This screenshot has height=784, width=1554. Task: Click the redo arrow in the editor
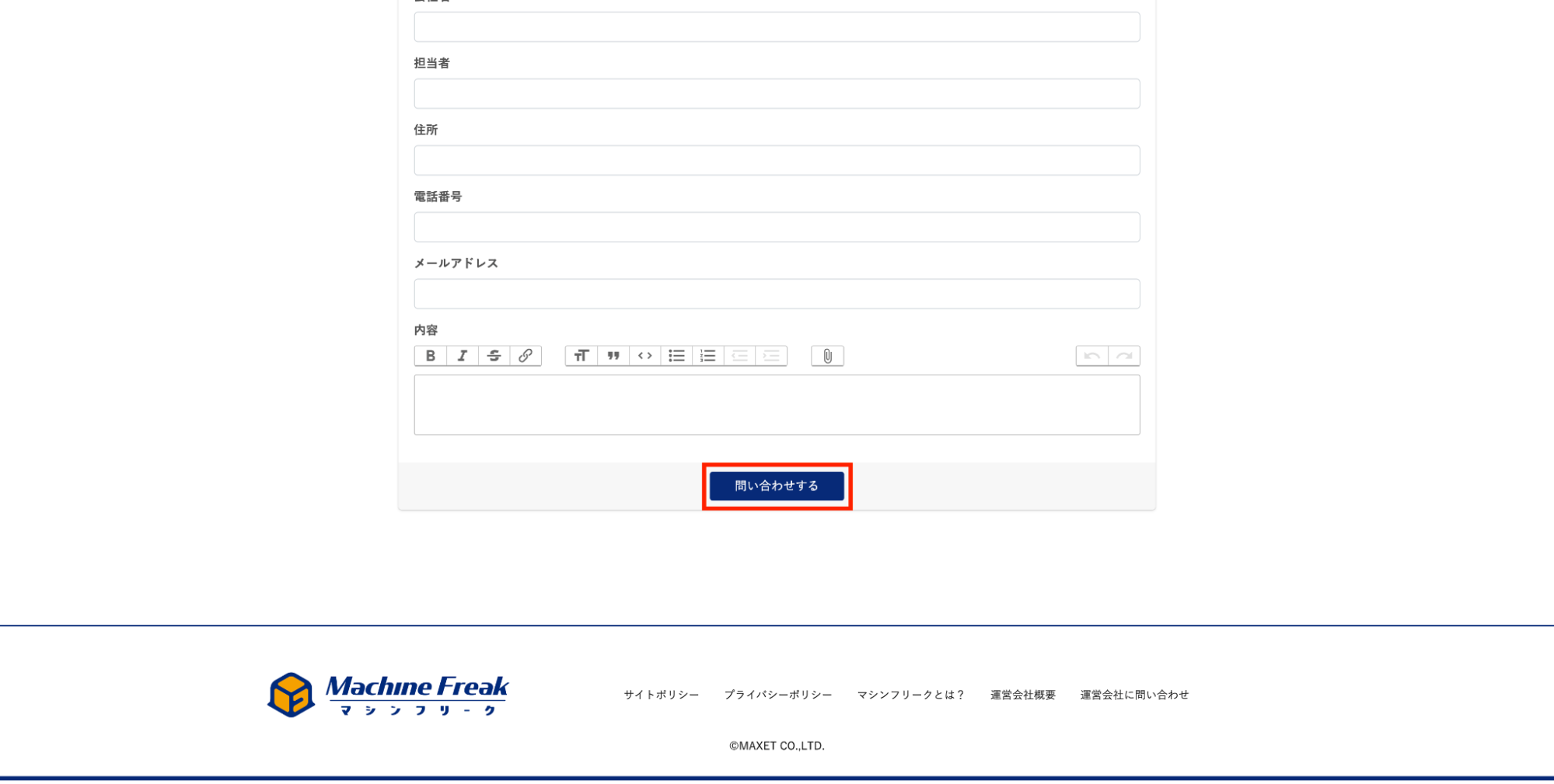(1124, 356)
